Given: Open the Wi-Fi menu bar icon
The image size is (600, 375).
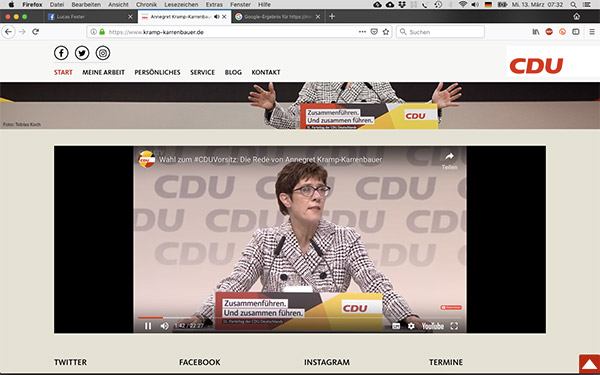Looking at the screenshot, I should (463, 5).
